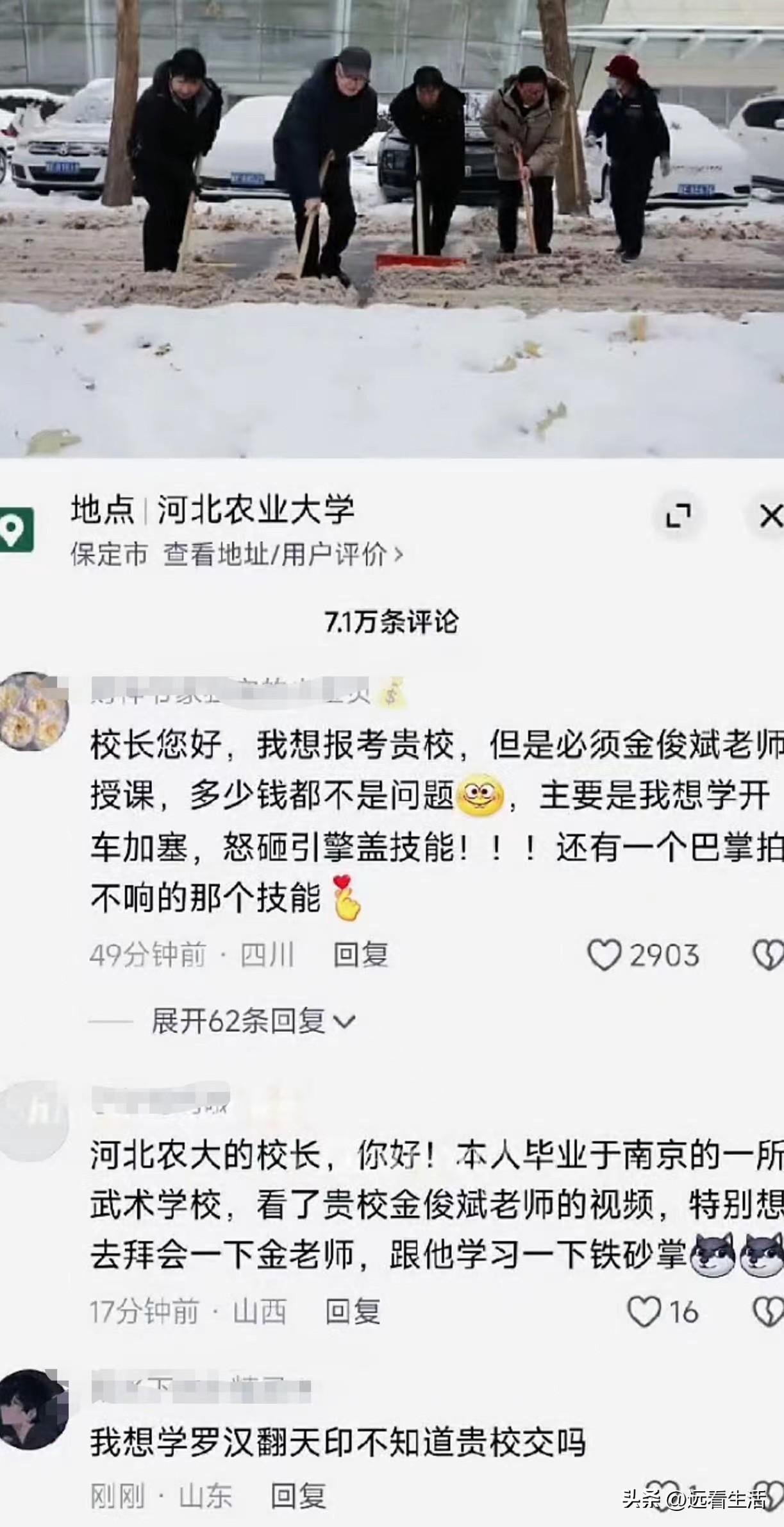Tap the snow shoveling video area
Viewport: 784px width, 1527px height.
(x=392, y=228)
